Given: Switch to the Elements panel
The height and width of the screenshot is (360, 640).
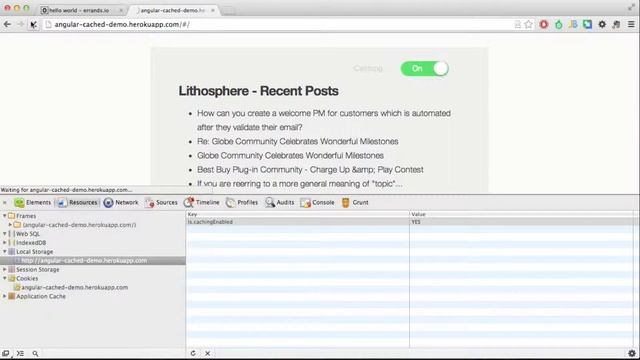Looking at the screenshot, I should click(33, 202).
